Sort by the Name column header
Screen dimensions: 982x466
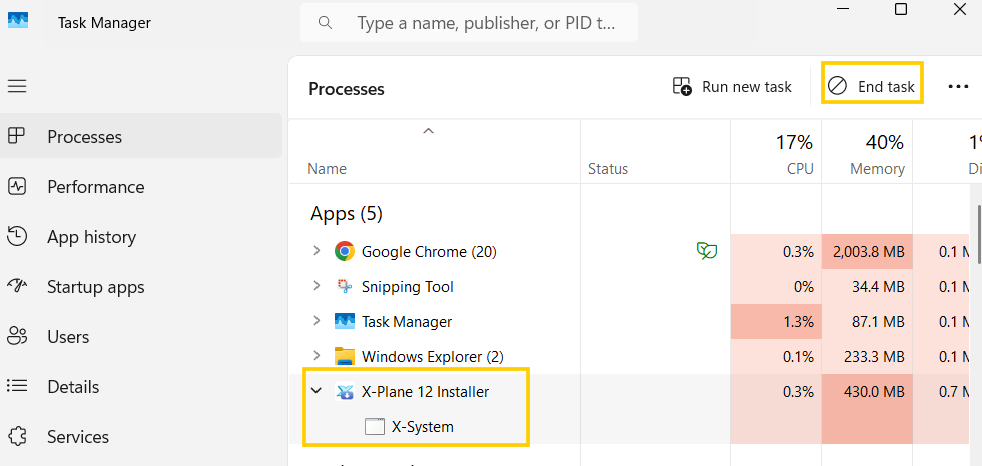[434, 152]
